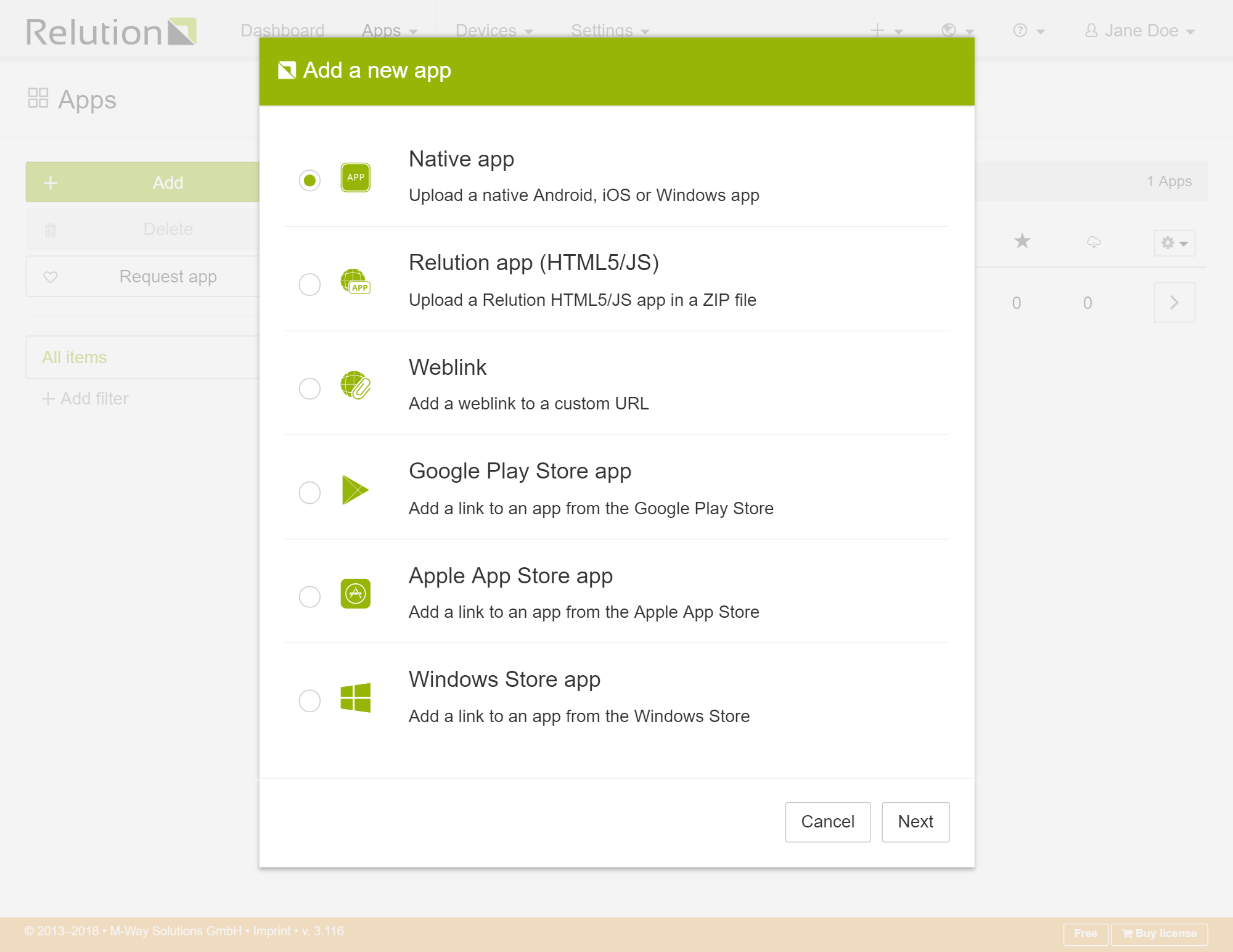
Task: Click 'Upload a native Android, iOS or Windows app'
Action: [x=584, y=195]
